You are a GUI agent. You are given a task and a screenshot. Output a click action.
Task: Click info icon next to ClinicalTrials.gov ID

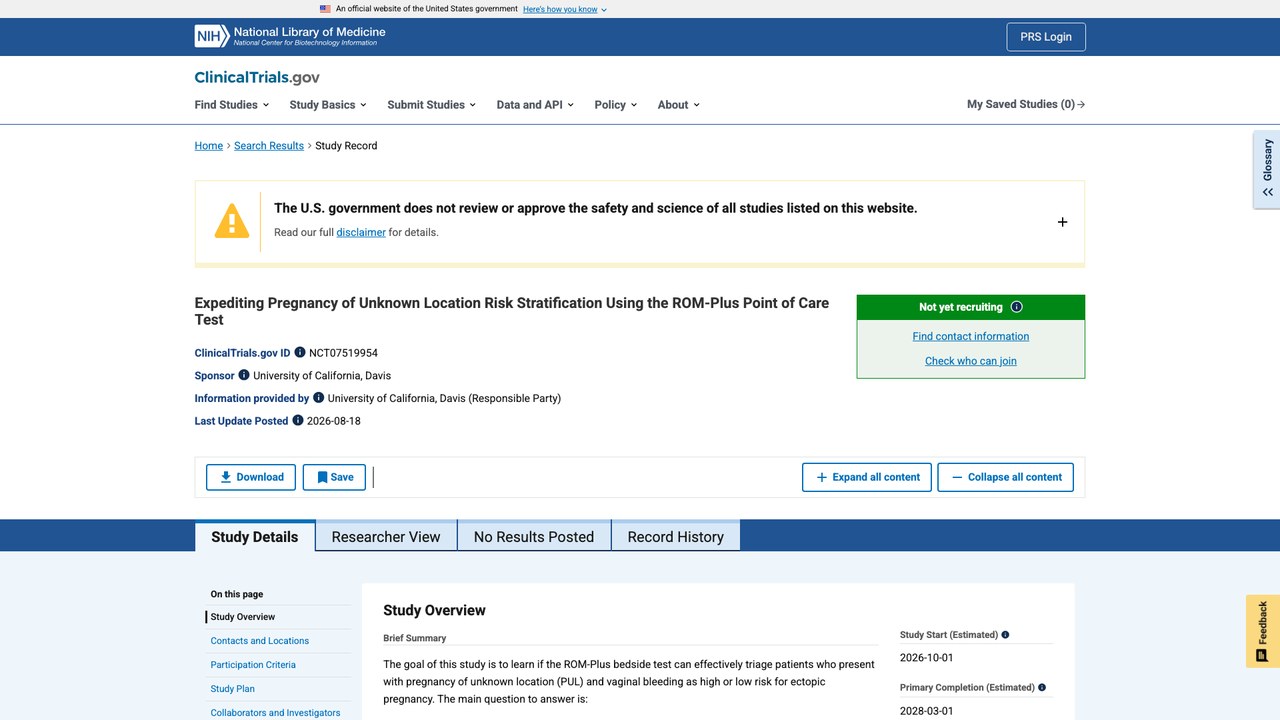(300, 353)
